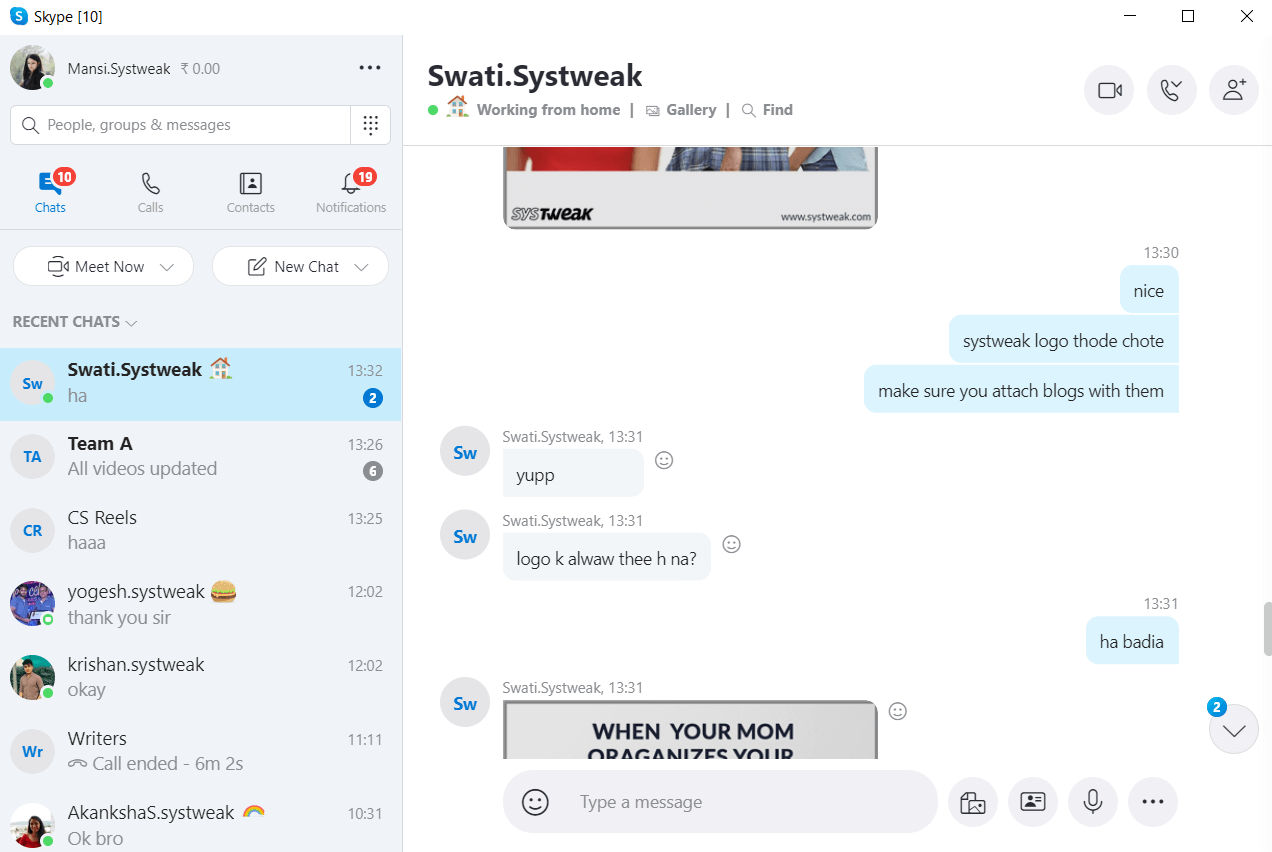
Task: Open Notifications showing 19 alerts
Action: 350,191
